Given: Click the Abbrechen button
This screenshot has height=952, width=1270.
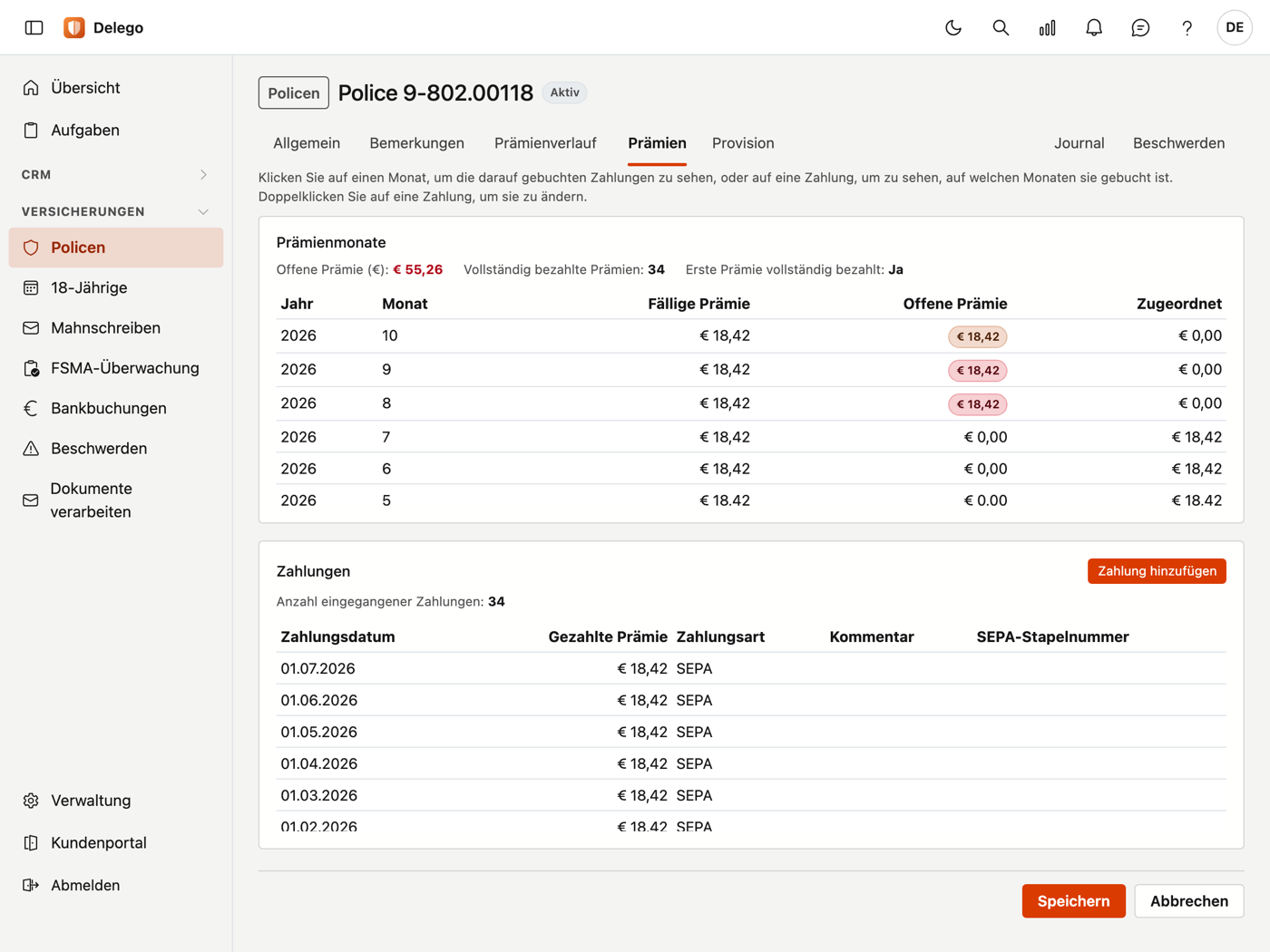Looking at the screenshot, I should (1188, 901).
